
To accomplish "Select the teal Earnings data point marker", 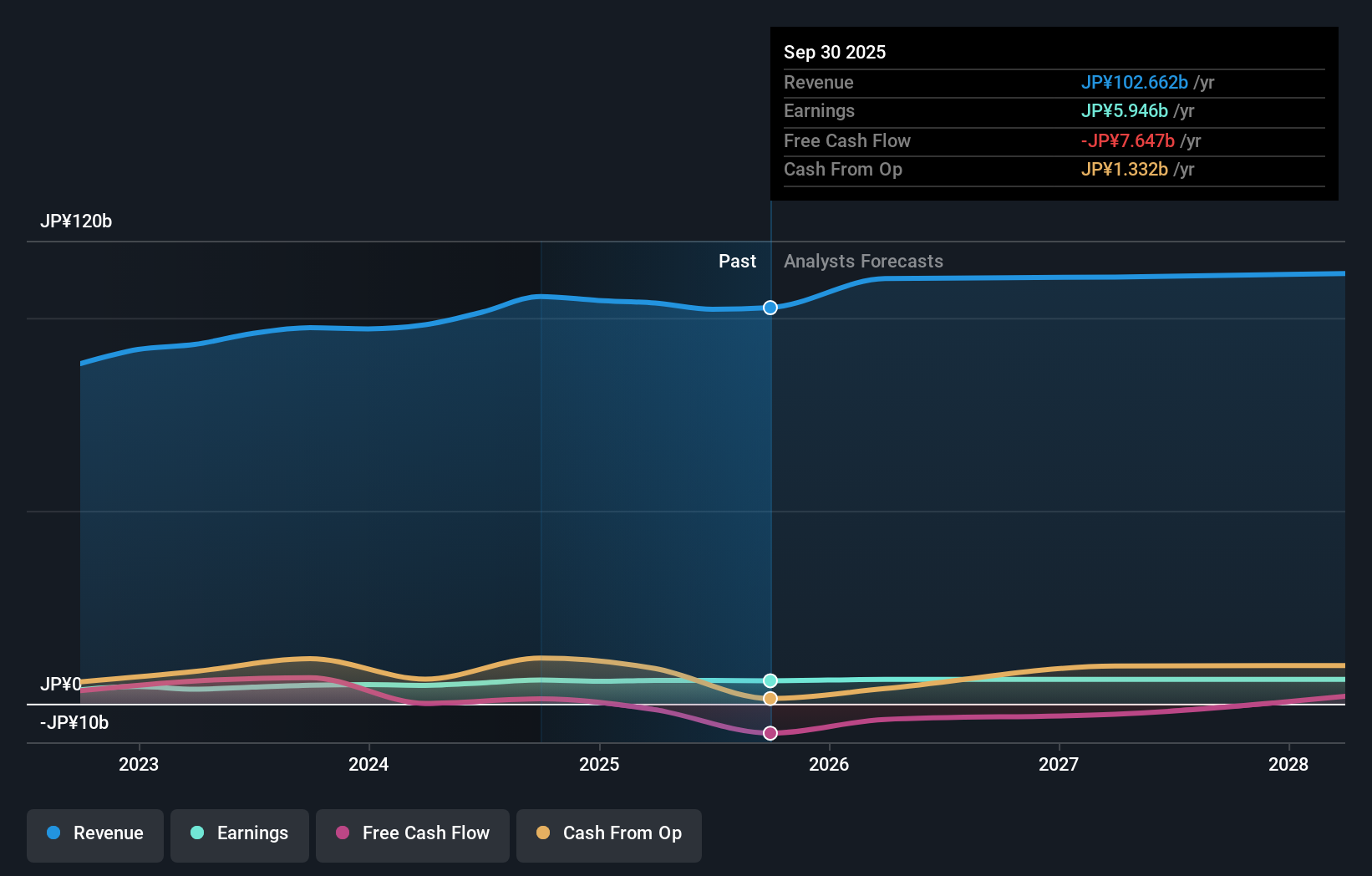I will pyautogui.click(x=770, y=680).
